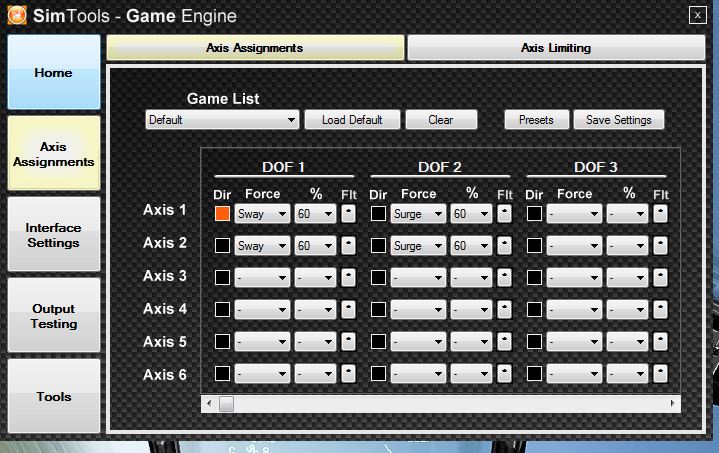Open Axis 3 DOF 1 force dropdown
This screenshot has width=719, height=453.
(x=262, y=277)
